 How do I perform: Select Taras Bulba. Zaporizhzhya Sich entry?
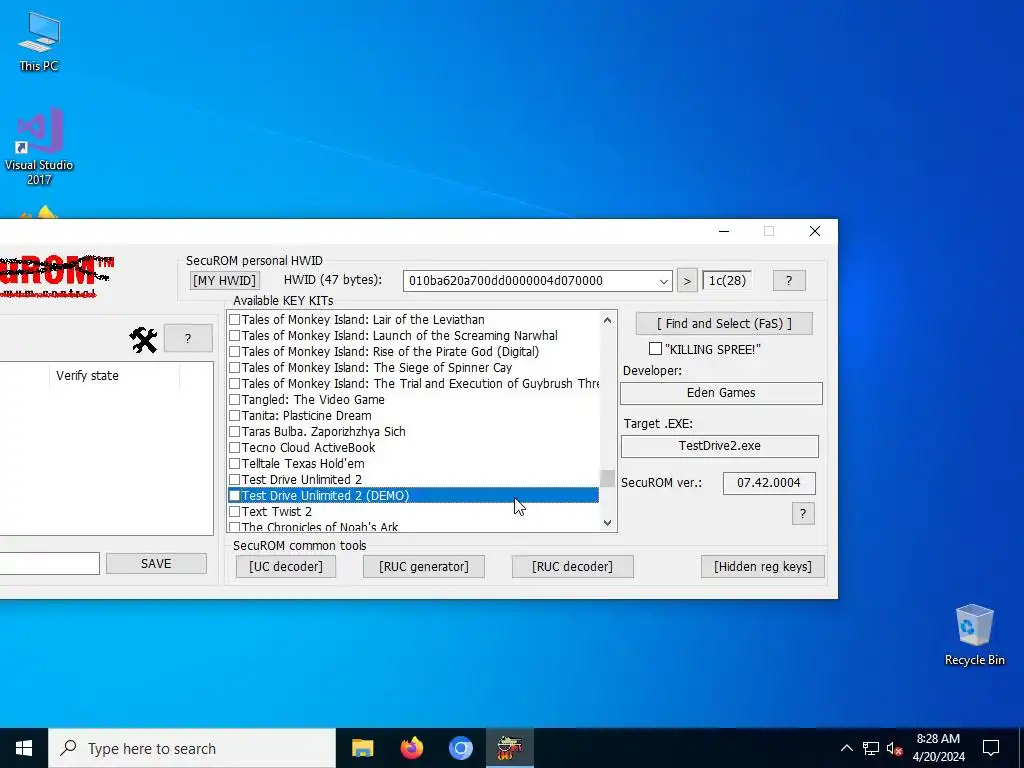click(x=323, y=432)
